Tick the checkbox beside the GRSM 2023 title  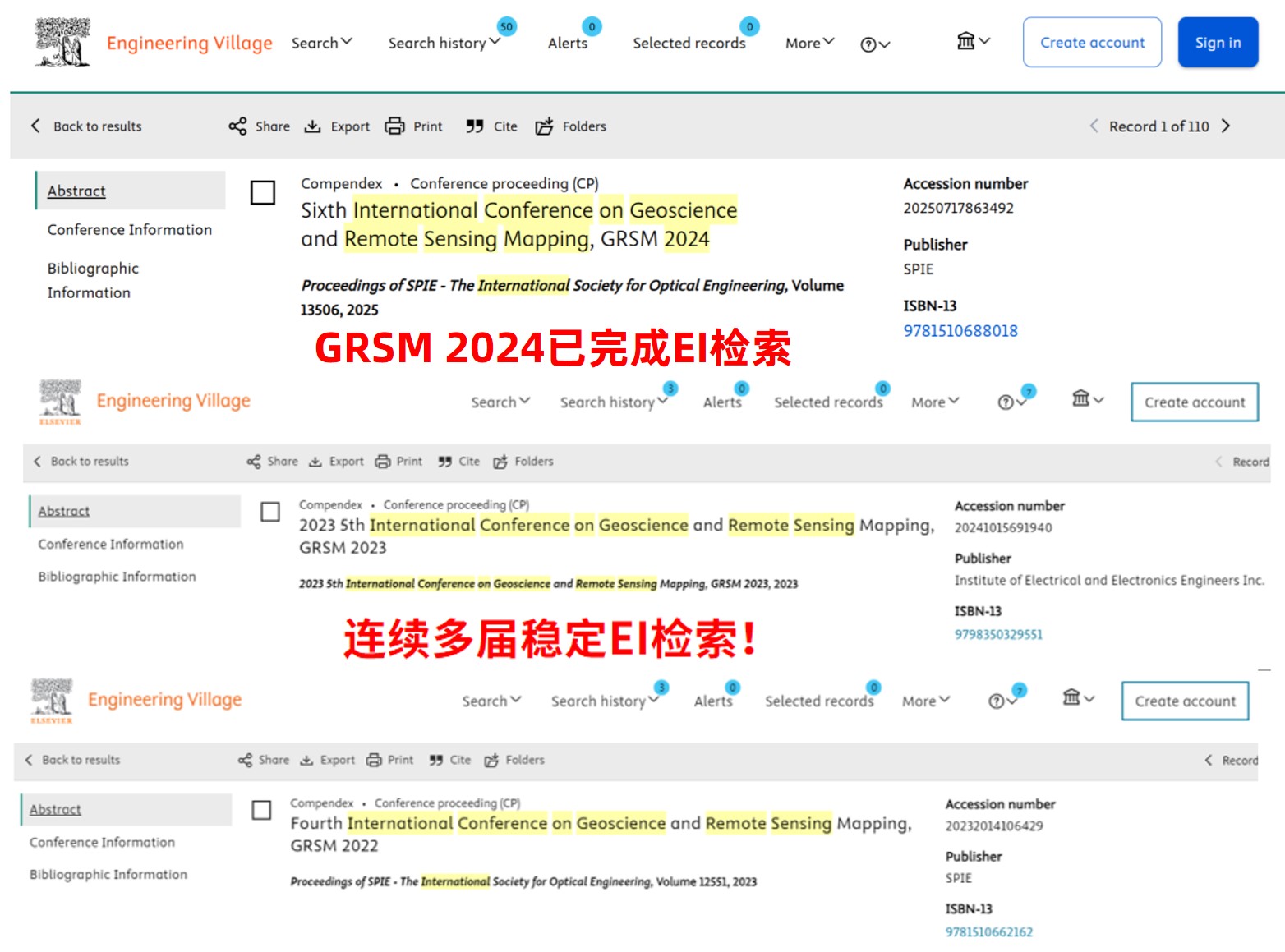[x=270, y=513]
